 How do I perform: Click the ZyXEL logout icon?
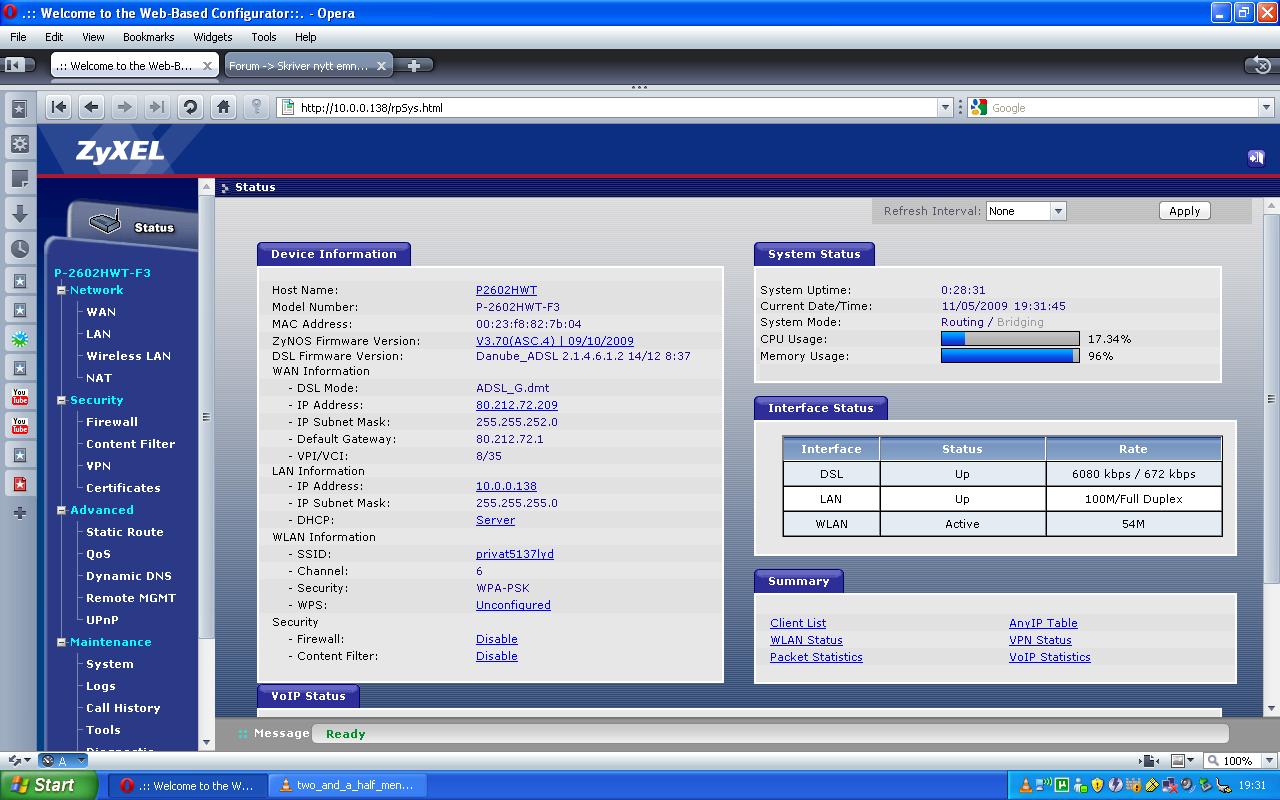1256,157
